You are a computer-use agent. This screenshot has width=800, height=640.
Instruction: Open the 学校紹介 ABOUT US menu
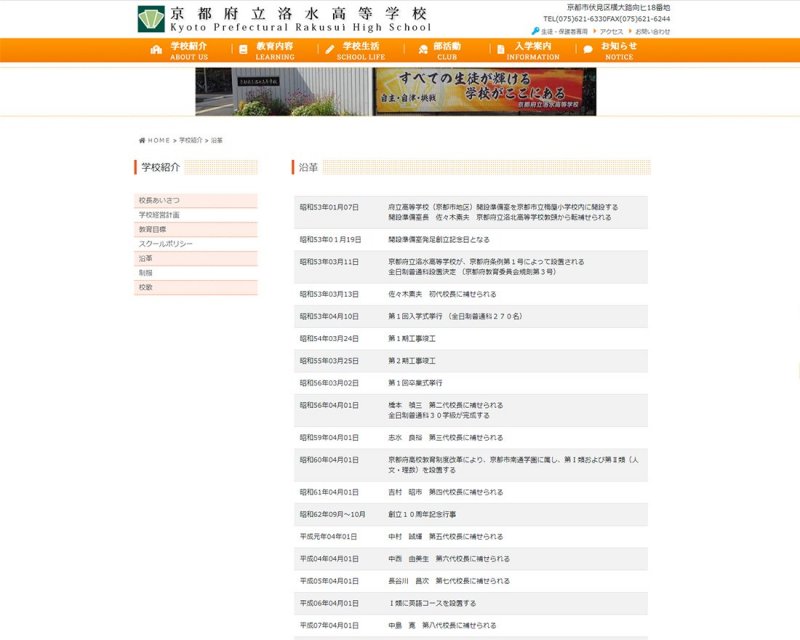point(188,51)
